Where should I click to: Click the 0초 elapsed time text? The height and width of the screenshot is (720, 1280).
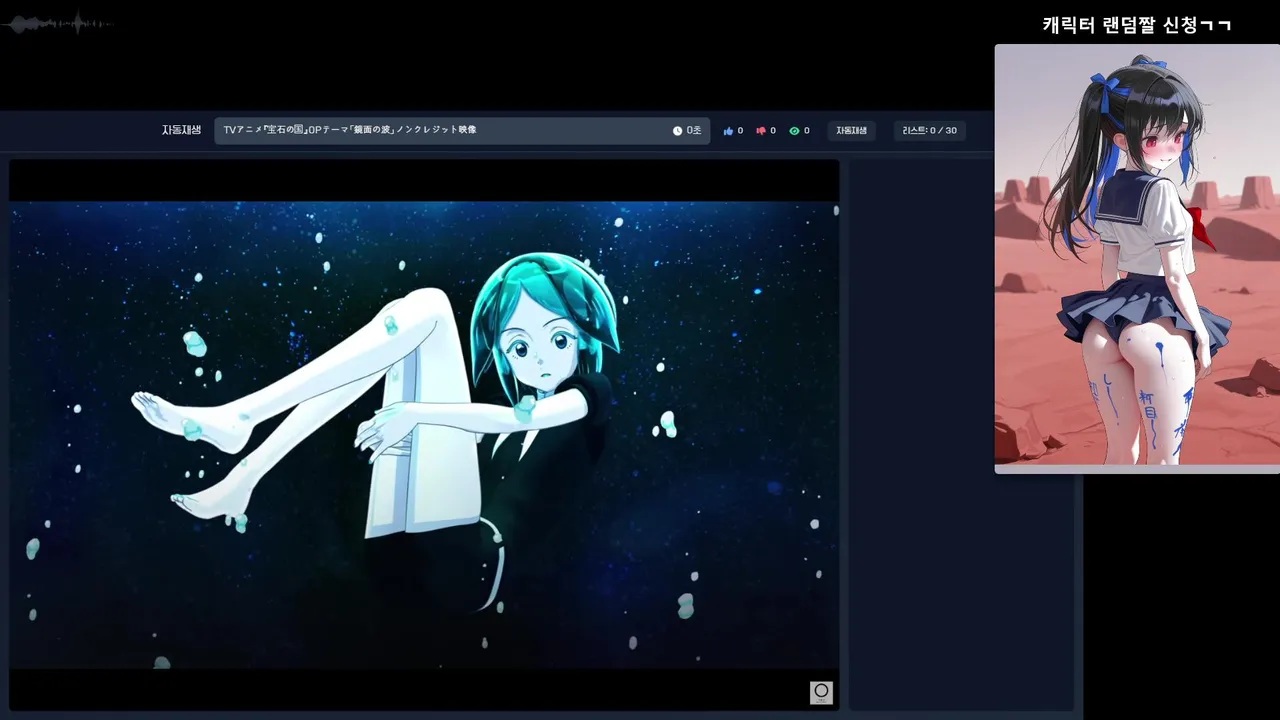coord(694,131)
